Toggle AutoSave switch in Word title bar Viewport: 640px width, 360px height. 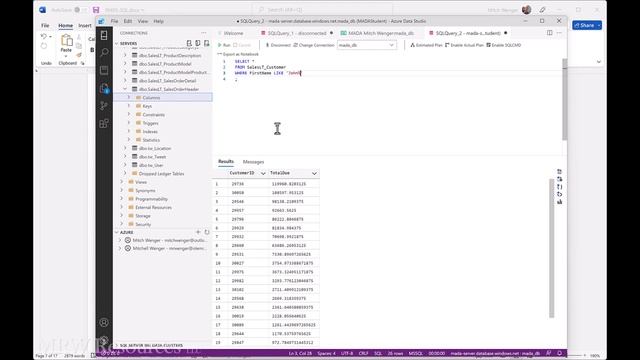(x=80, y=10)
